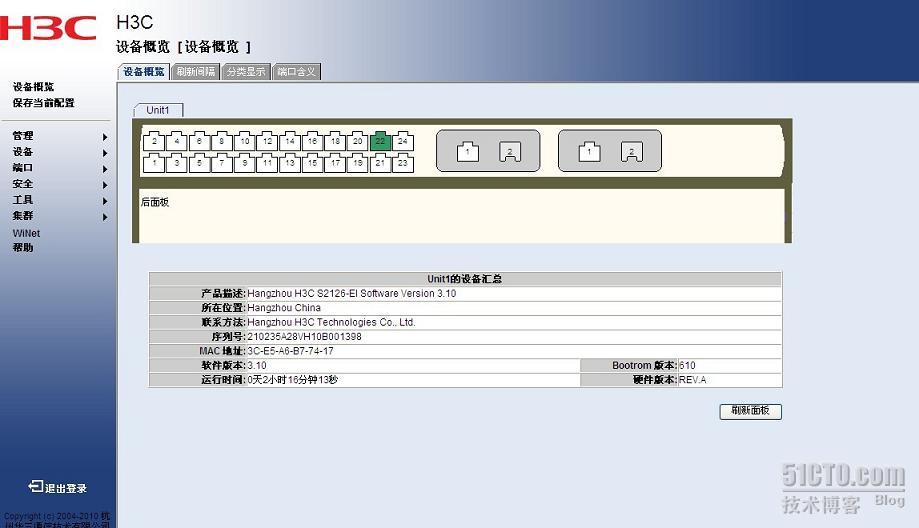
Task: Select the green active port 22
Action: [380, 141]
